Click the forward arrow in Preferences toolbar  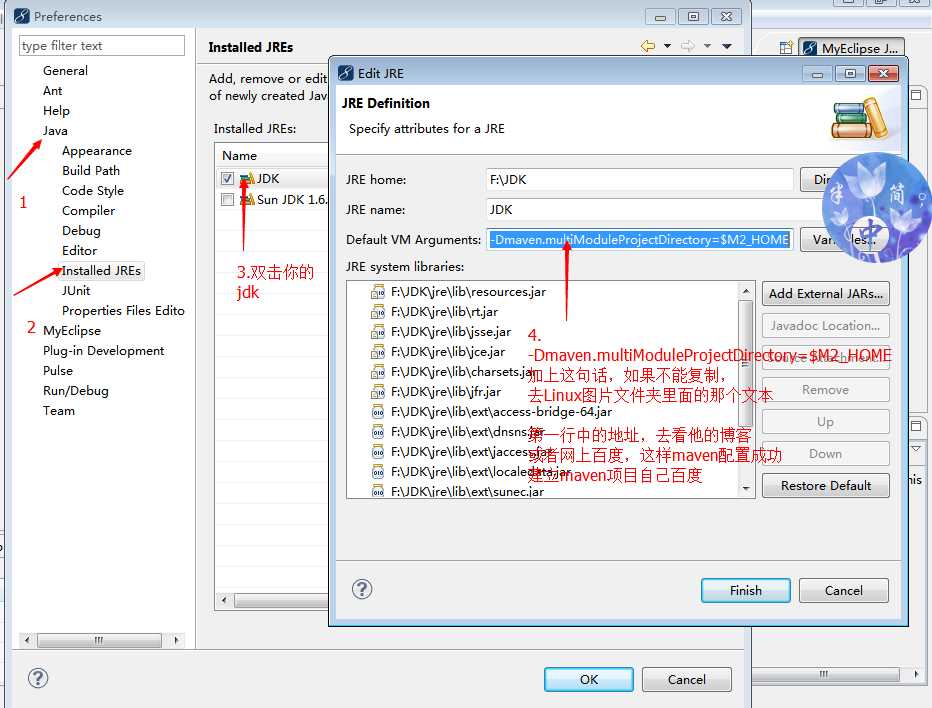tap(688, 46)
